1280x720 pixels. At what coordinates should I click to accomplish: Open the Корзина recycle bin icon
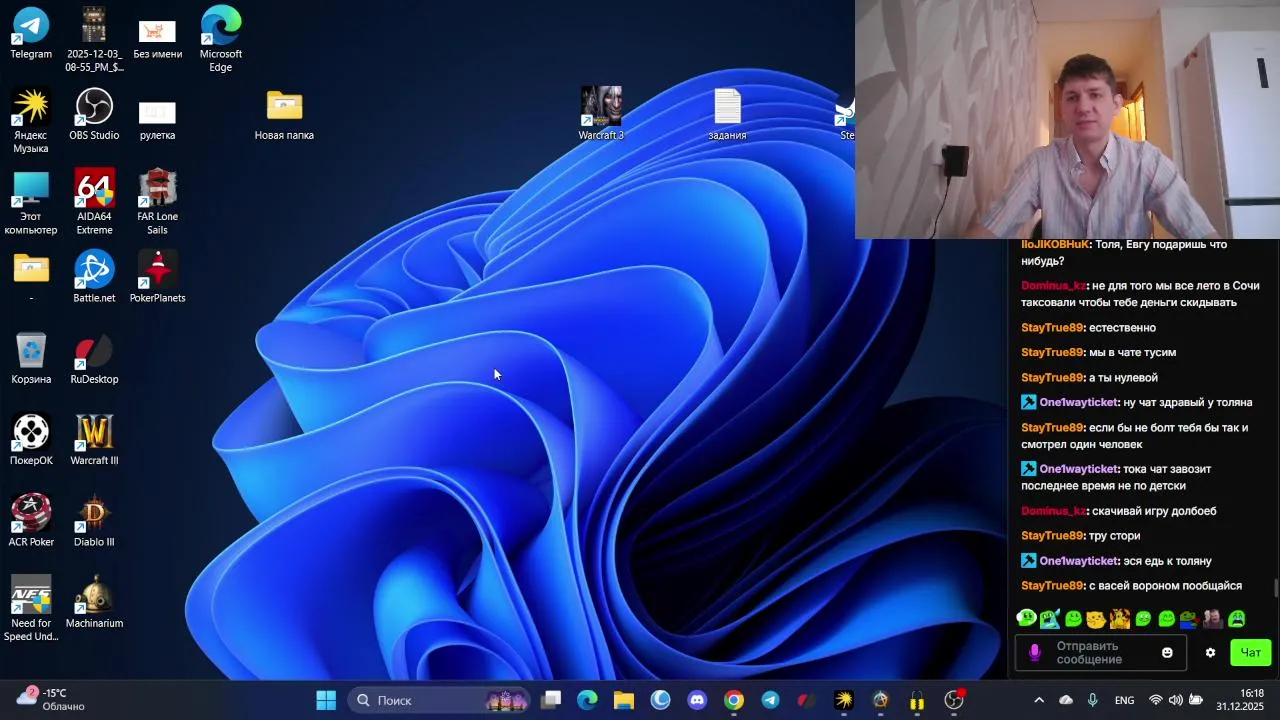pos(31,358)
